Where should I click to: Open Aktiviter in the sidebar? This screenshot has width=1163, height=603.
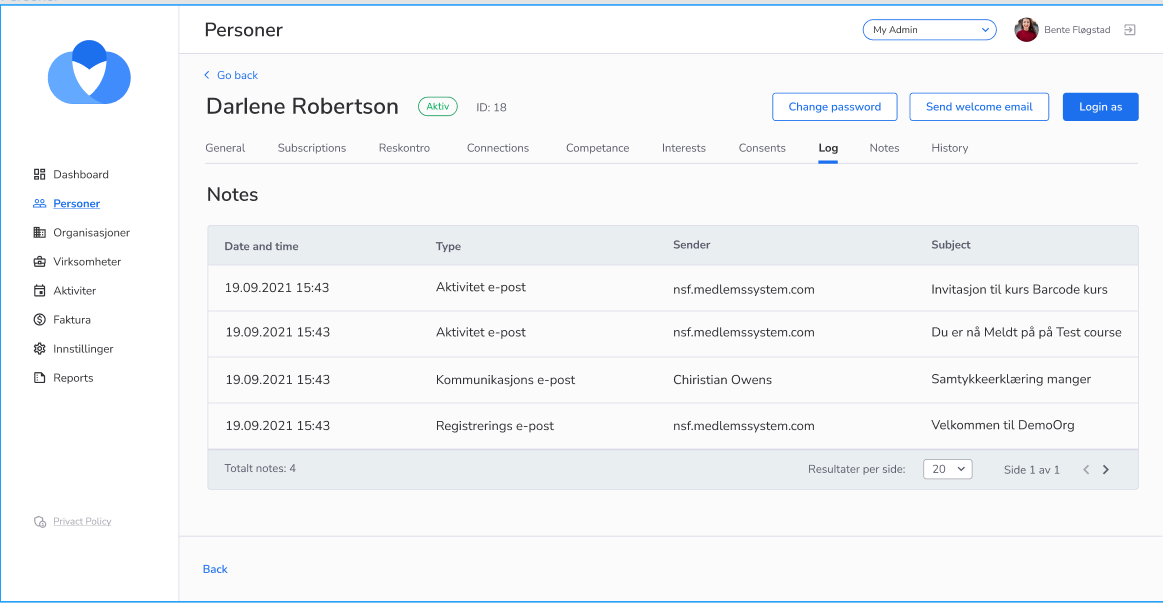pos(74,291)
